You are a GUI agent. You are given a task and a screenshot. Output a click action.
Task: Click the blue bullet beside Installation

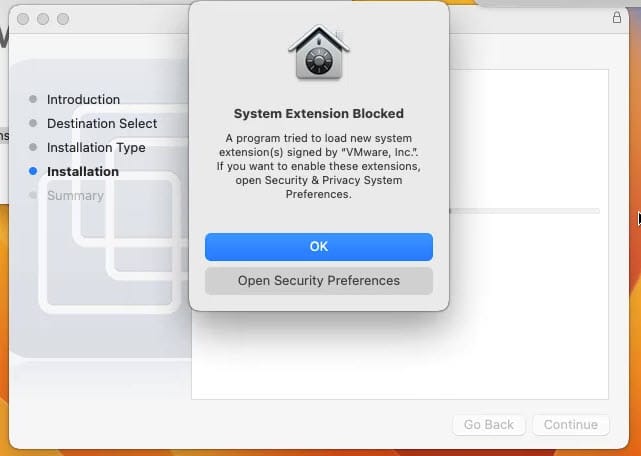pyautogui.click(x=33, y=171)
